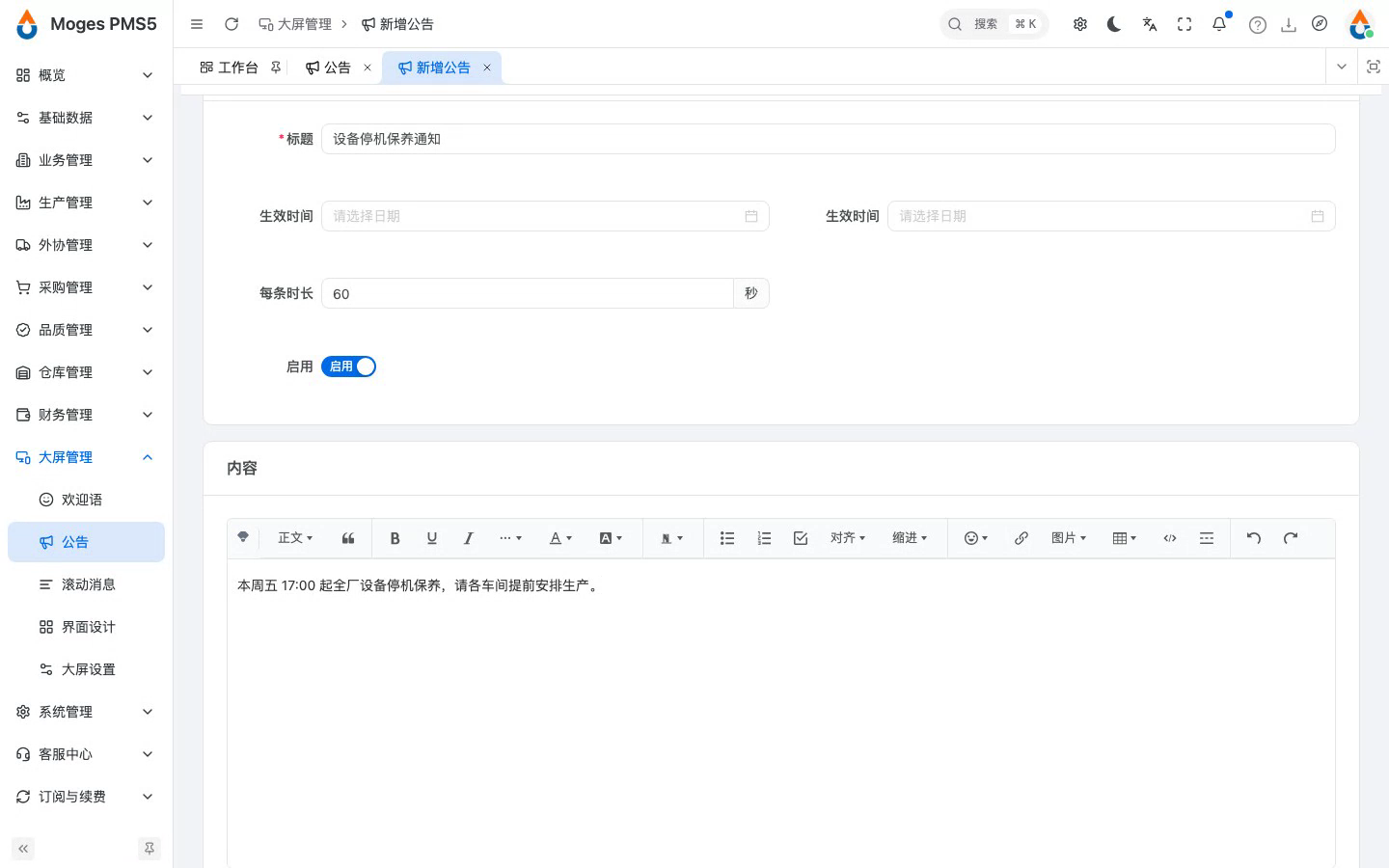Expand the 生产管理 sidebar menu
Image resolution: width=1389 pixels, height=868 pixels.
point(86,203)
